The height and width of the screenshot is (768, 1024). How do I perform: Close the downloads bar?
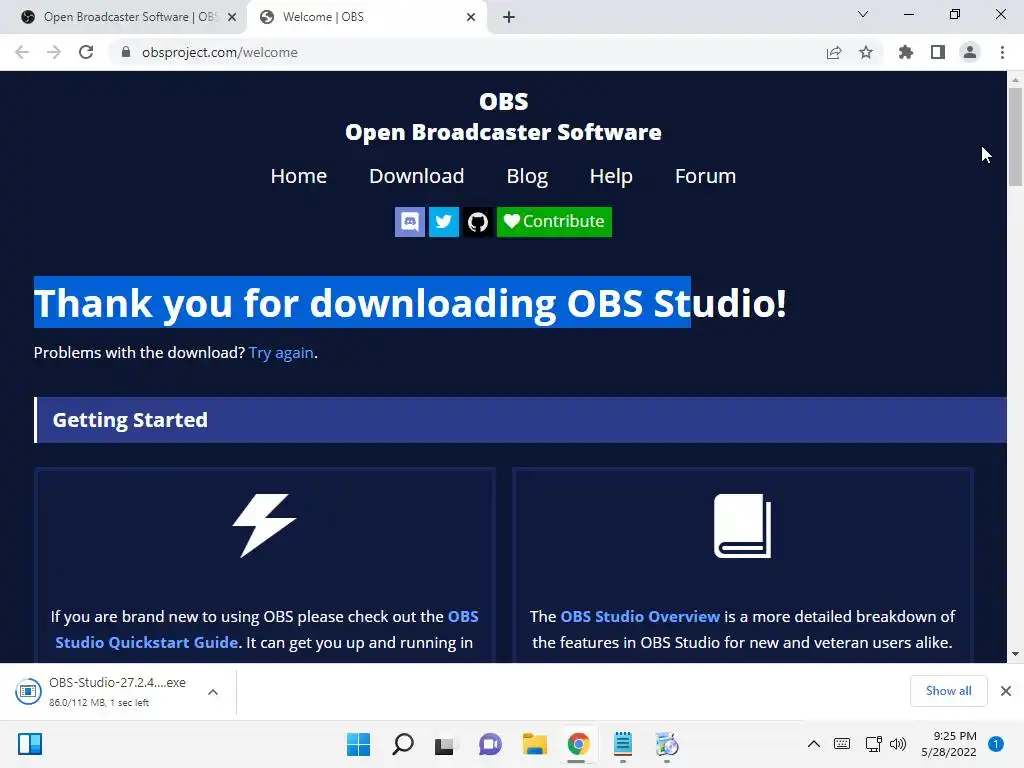click(x=1006, y=691)
